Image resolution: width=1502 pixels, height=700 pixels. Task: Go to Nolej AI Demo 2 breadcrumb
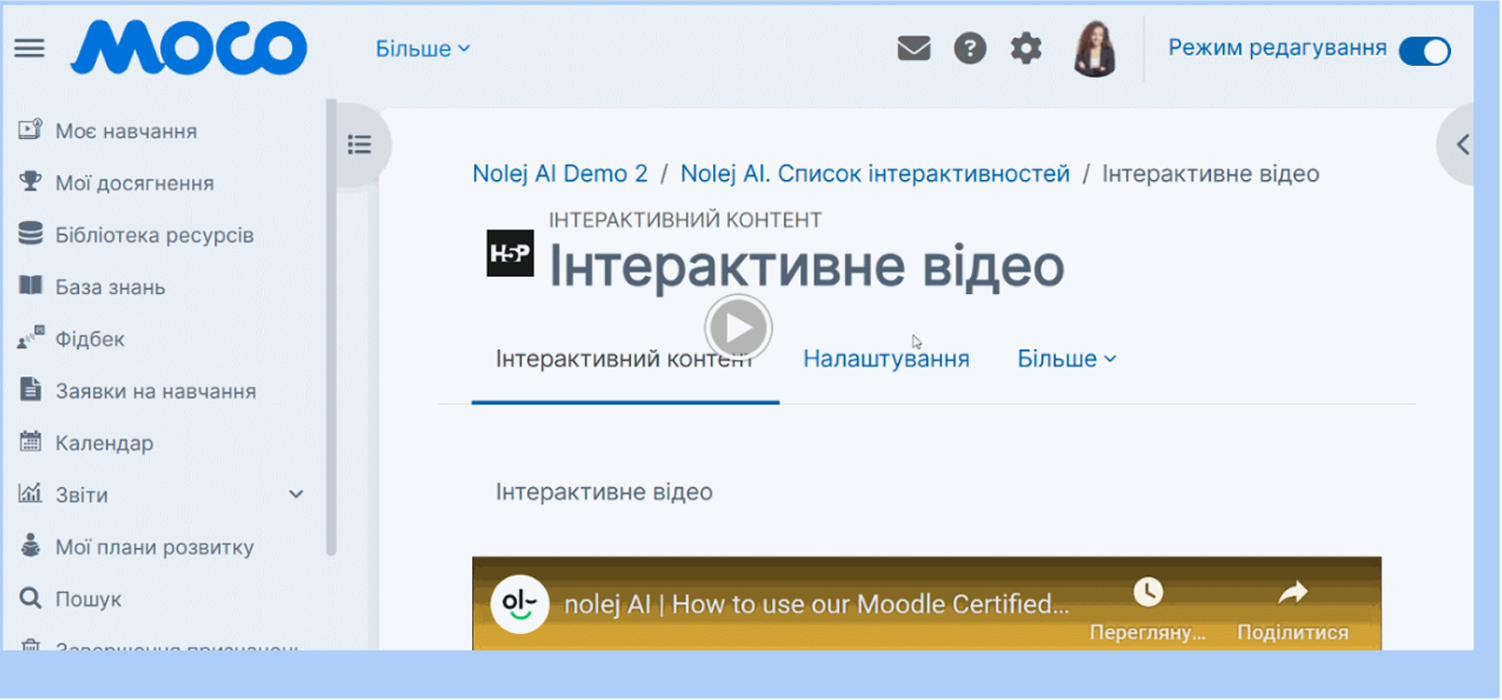pyautogui.click(x=560, y=174)
